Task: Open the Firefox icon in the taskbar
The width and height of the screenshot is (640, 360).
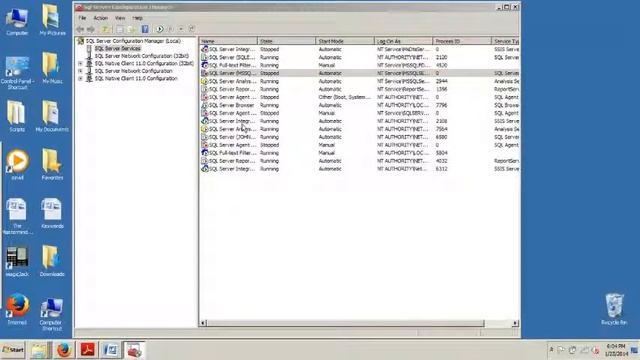Action: [64, 350]
